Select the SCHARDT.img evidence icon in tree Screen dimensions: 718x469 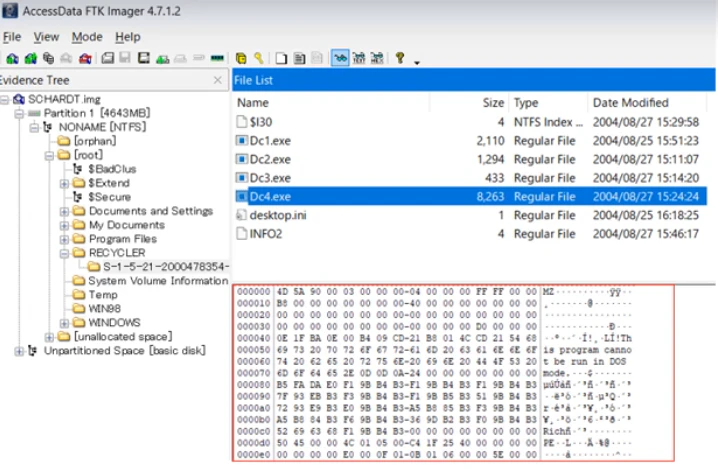[19, 99]
